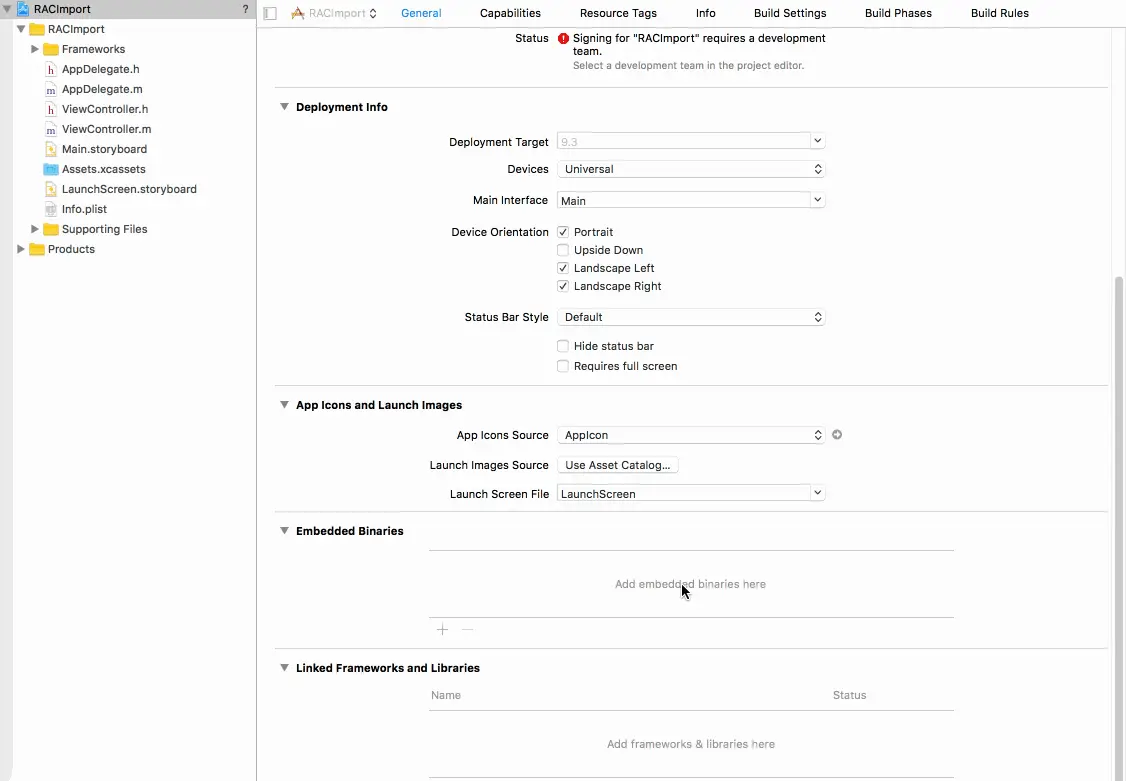Image resolution: width=1126 pixels, height=781 pixels.
Task: Collapse the RACImport group triangle
Action: tap(21, 29)
